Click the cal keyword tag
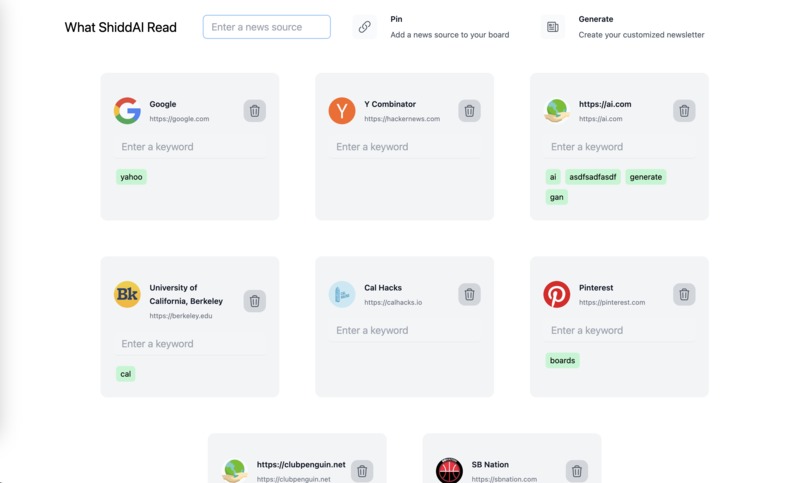 pos(125,374)
